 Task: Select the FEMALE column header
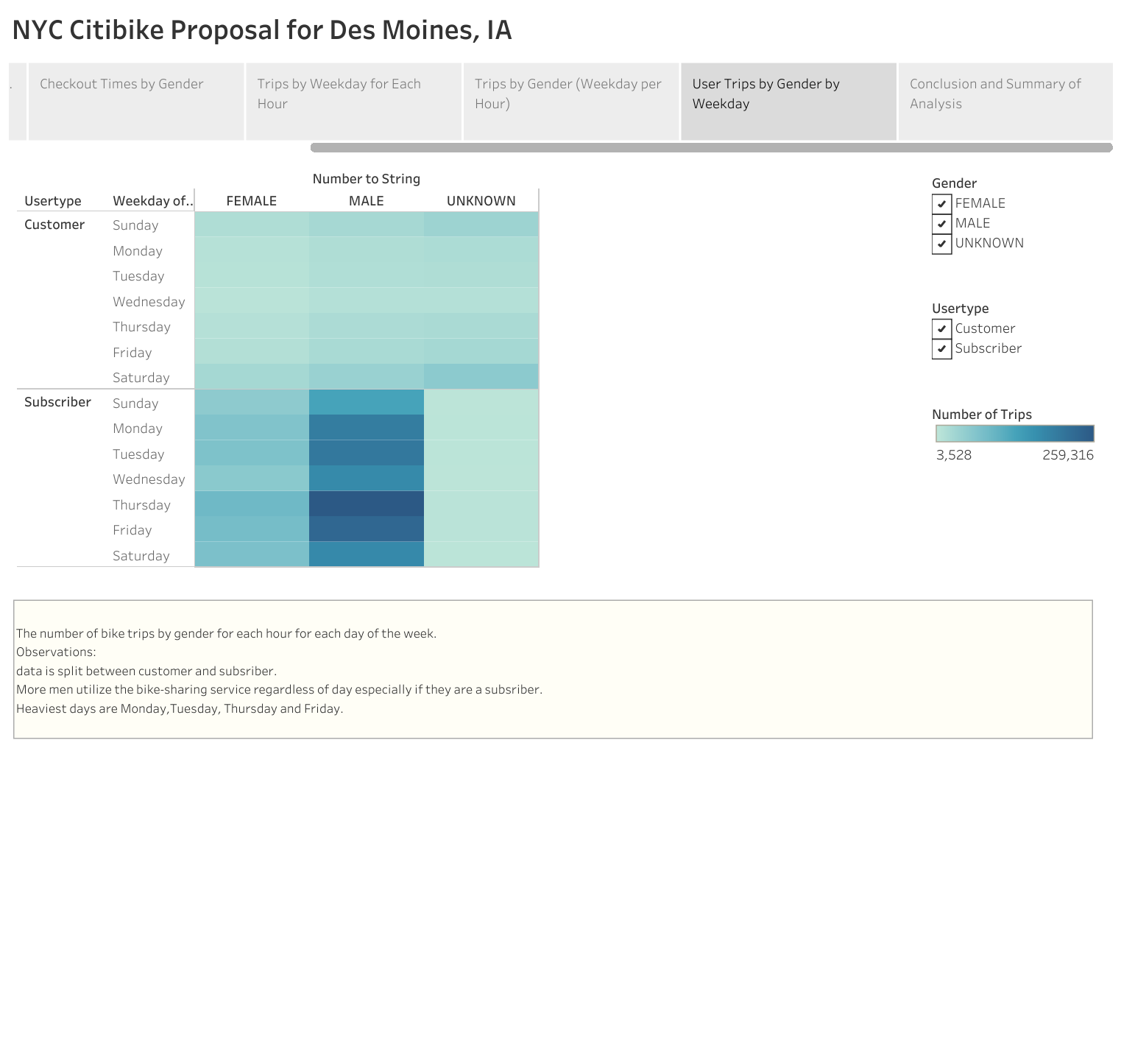(x=251, y=200)
